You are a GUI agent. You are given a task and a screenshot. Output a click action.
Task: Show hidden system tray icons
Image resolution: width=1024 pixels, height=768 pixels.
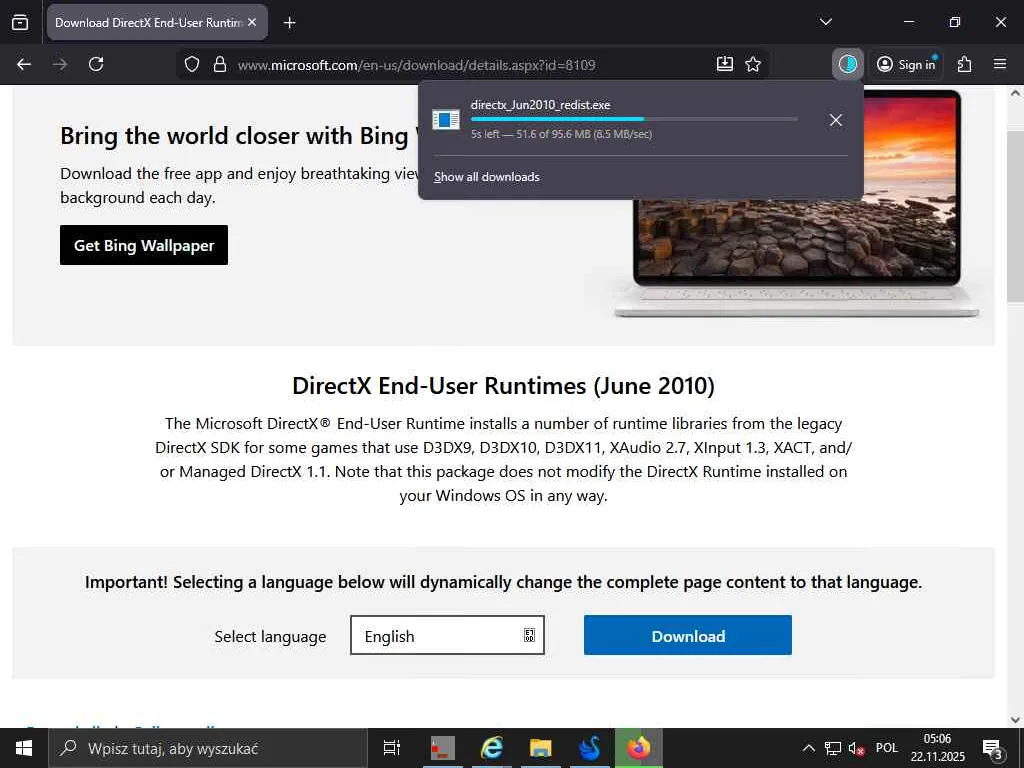808,748
